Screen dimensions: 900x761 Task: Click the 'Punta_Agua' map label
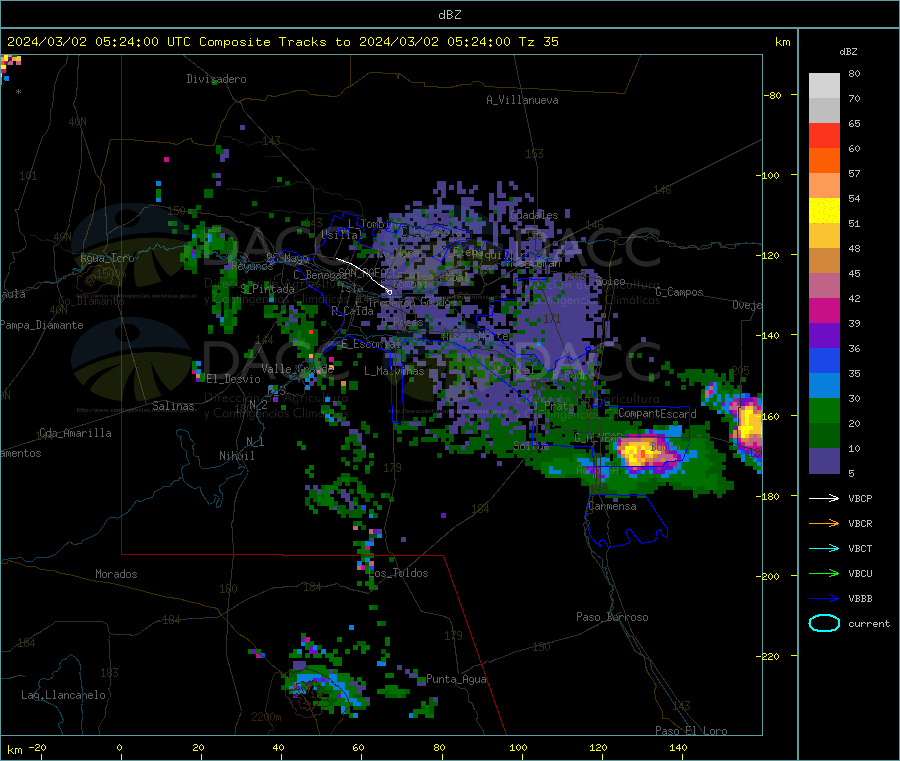tap(456, 679)
